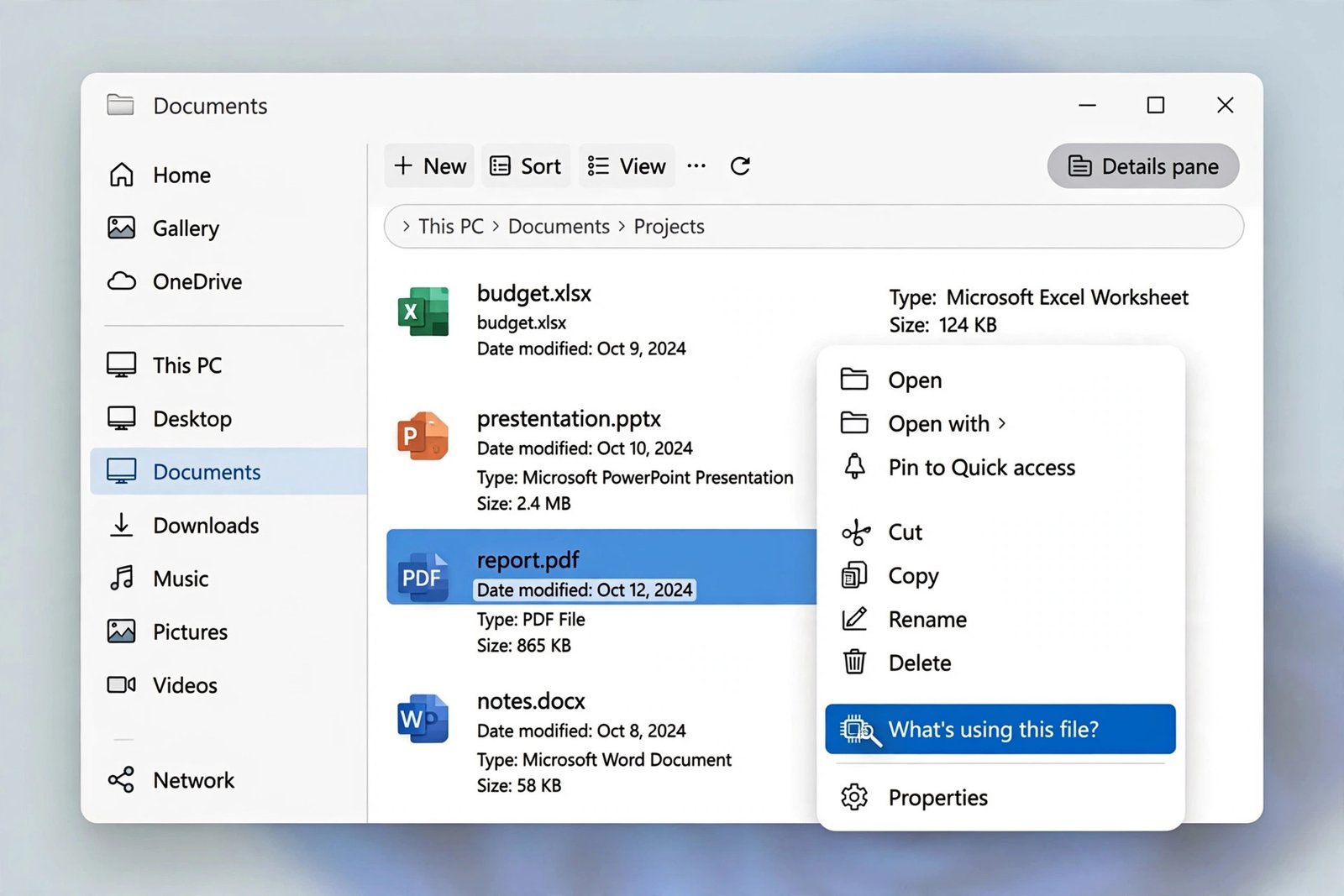Click the scissors icon beside Cut
The image size is (1344, 896).
(855, 532)
